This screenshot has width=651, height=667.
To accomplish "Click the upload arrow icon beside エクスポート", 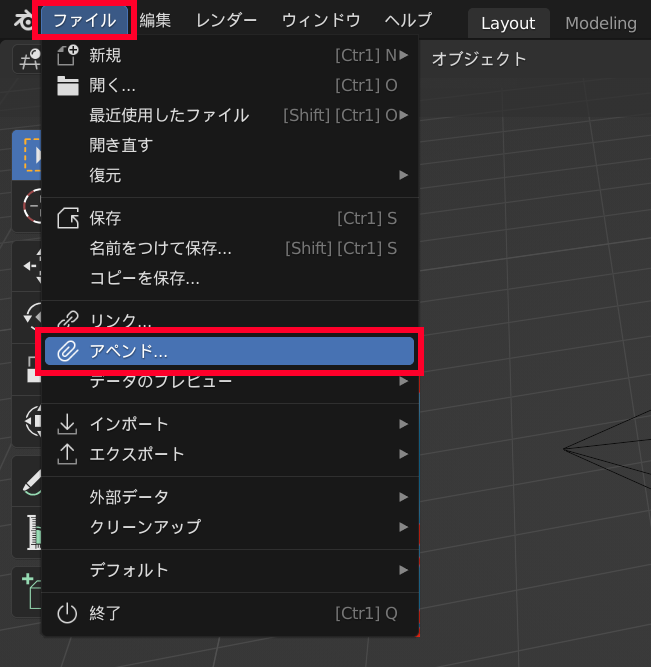I will coord(67,454).
